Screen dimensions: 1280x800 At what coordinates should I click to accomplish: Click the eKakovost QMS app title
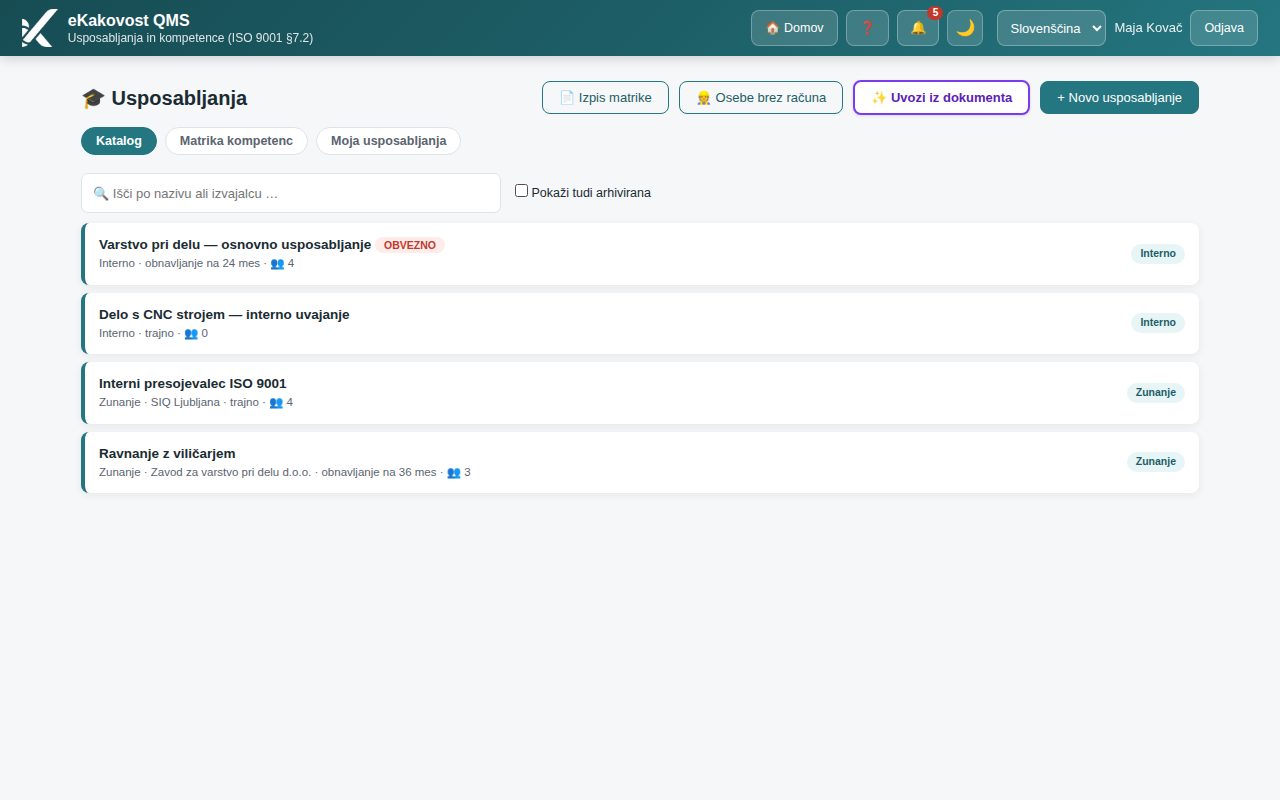point(128,20)
